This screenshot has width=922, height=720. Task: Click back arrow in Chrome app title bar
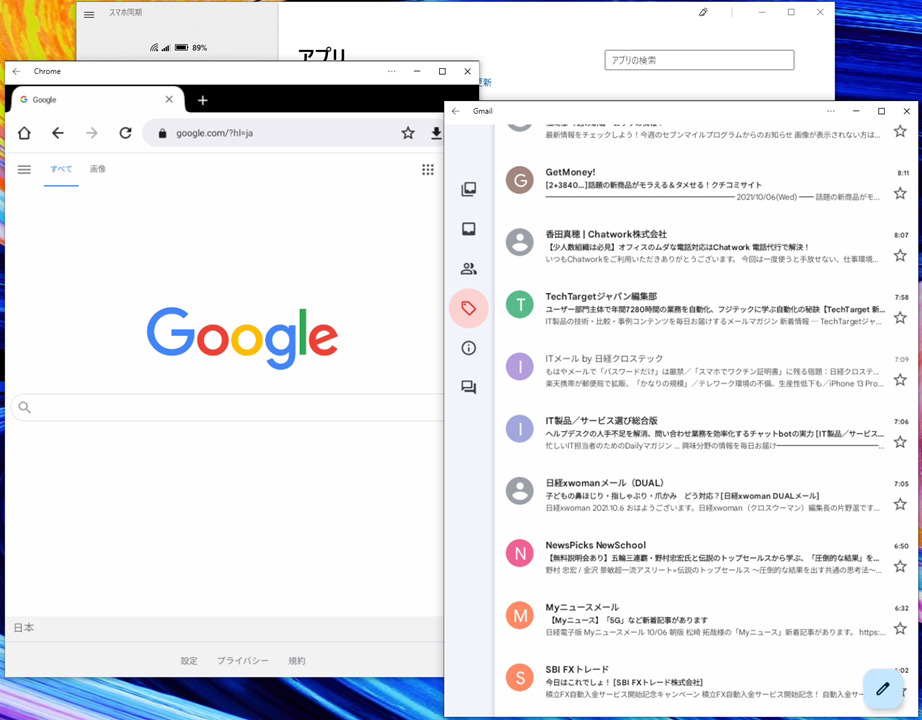click(x=16, y=71)
